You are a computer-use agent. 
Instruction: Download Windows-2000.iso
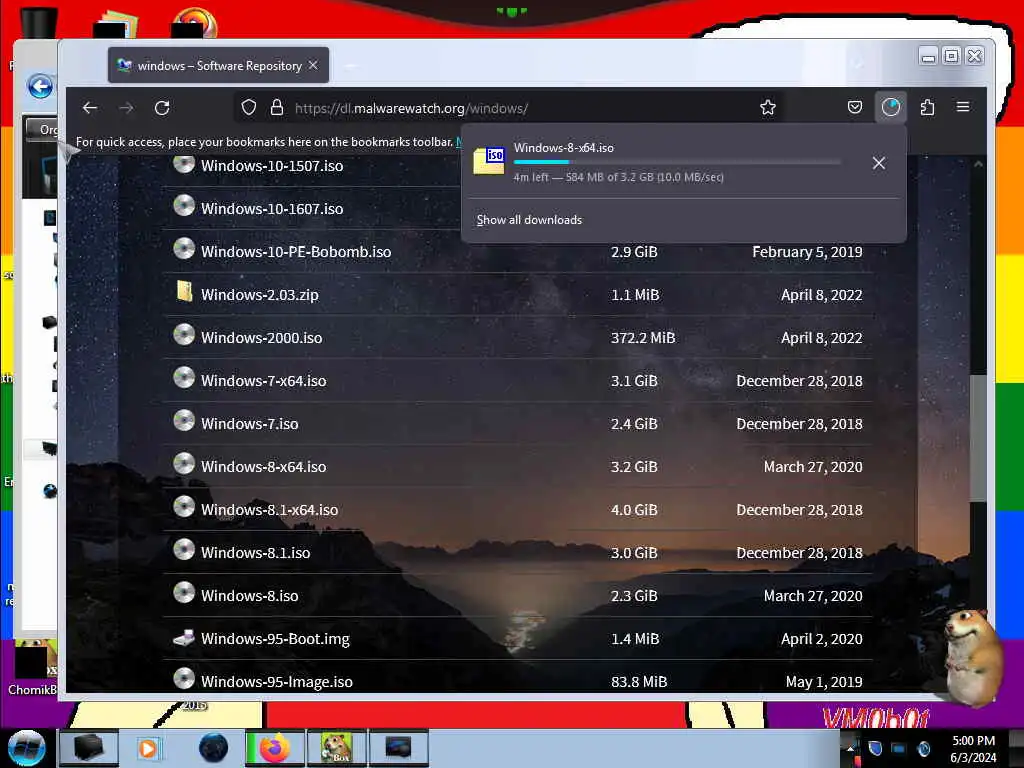tap(261, 338)
